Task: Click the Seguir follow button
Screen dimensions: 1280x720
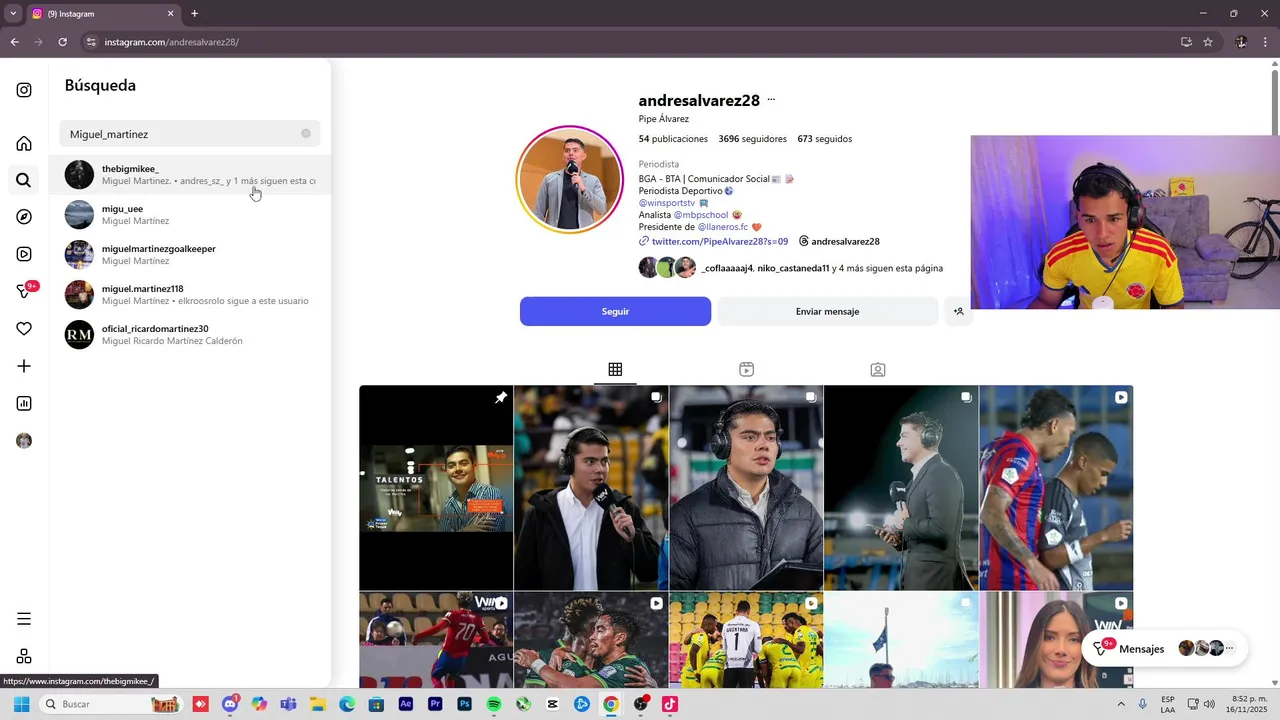Action: (x=615, y=311)
